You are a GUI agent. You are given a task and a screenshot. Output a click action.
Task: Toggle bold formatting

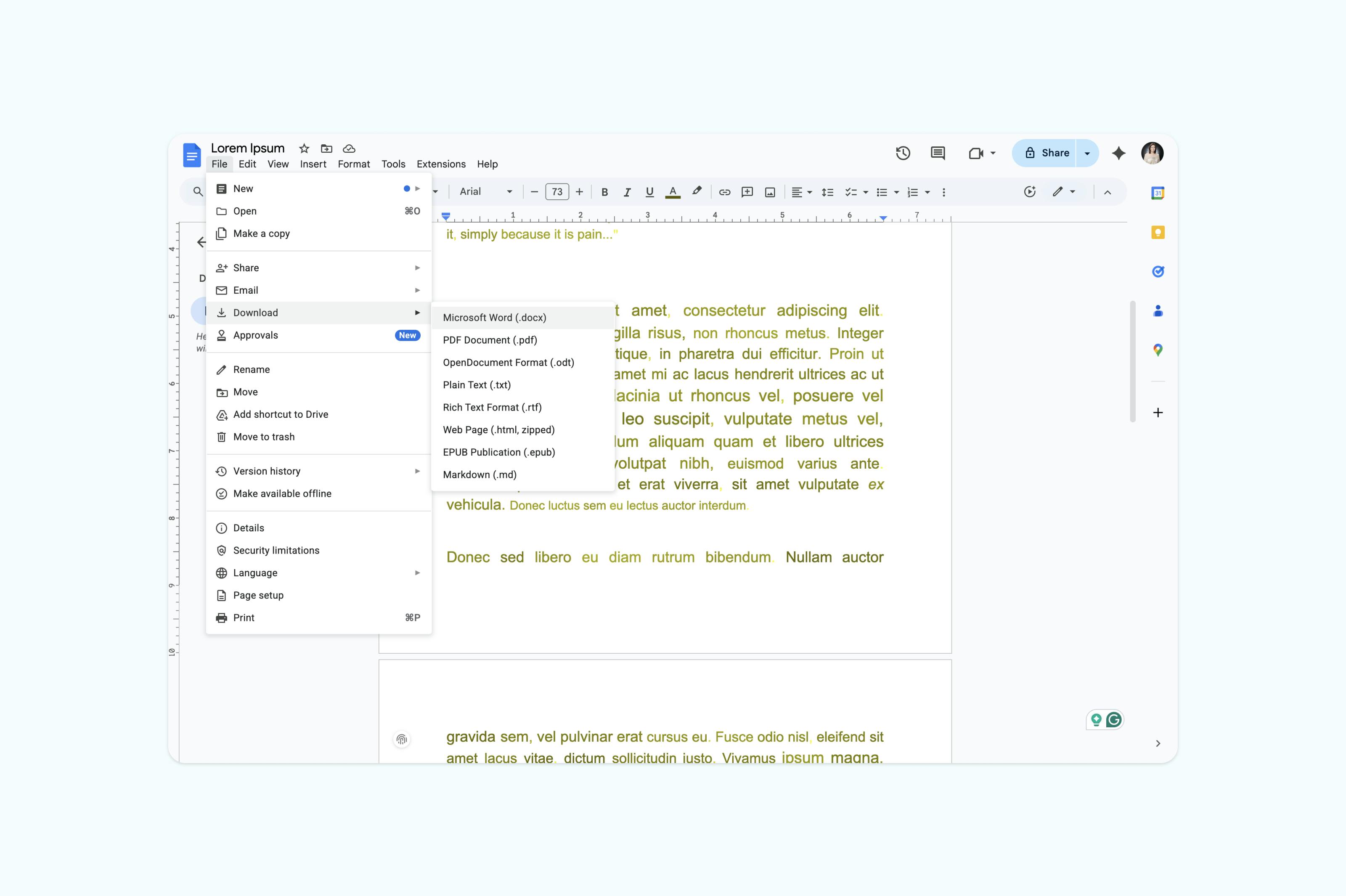(604, 192)
